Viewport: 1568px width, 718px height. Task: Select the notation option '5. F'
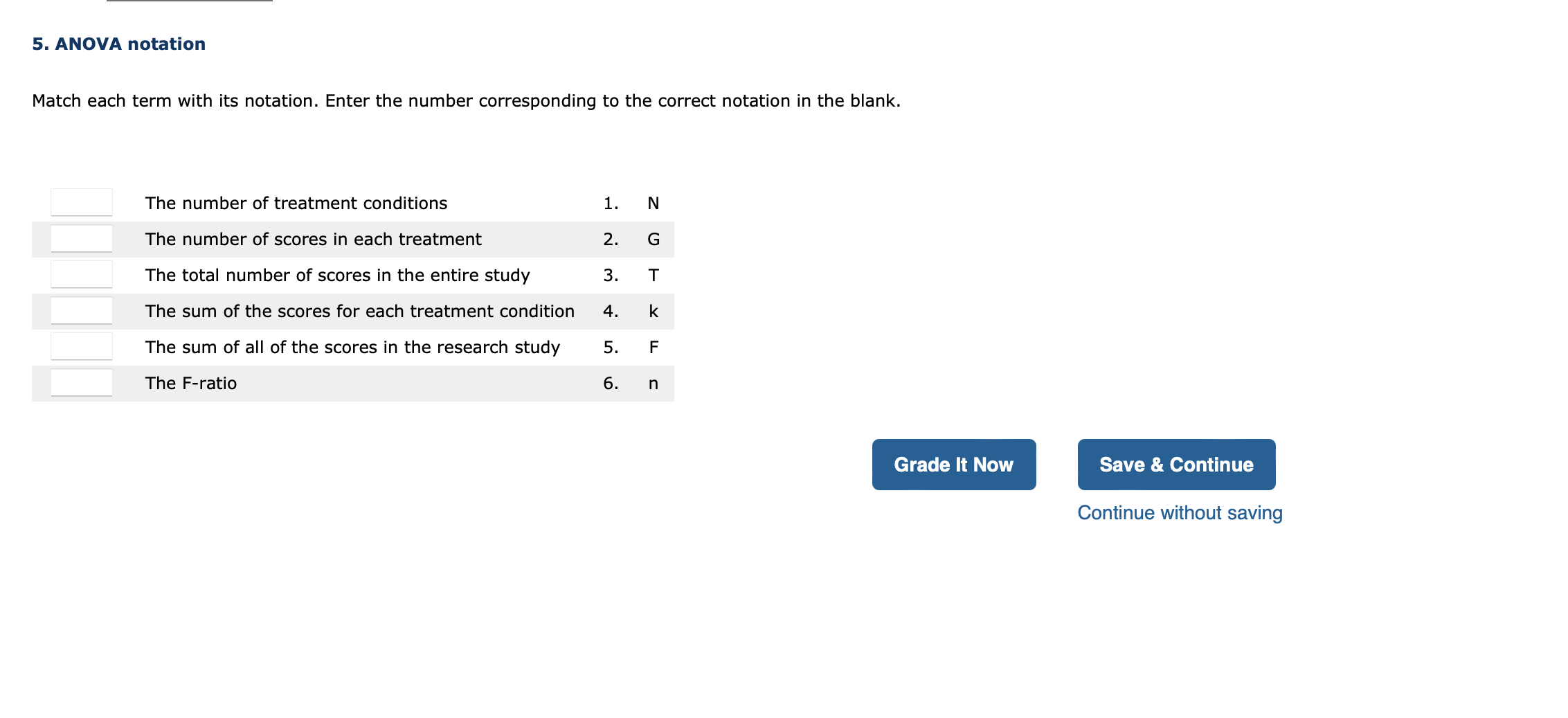630,347
